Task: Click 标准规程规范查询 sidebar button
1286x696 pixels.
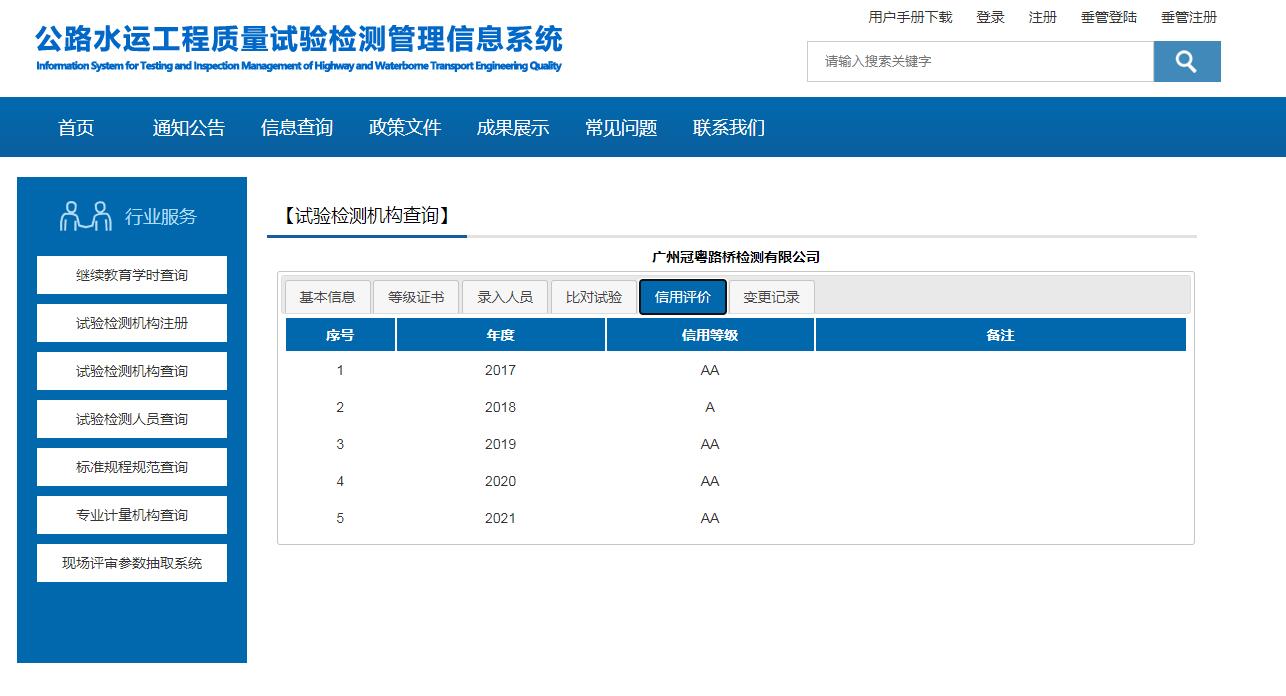Action: coord(132,467)
